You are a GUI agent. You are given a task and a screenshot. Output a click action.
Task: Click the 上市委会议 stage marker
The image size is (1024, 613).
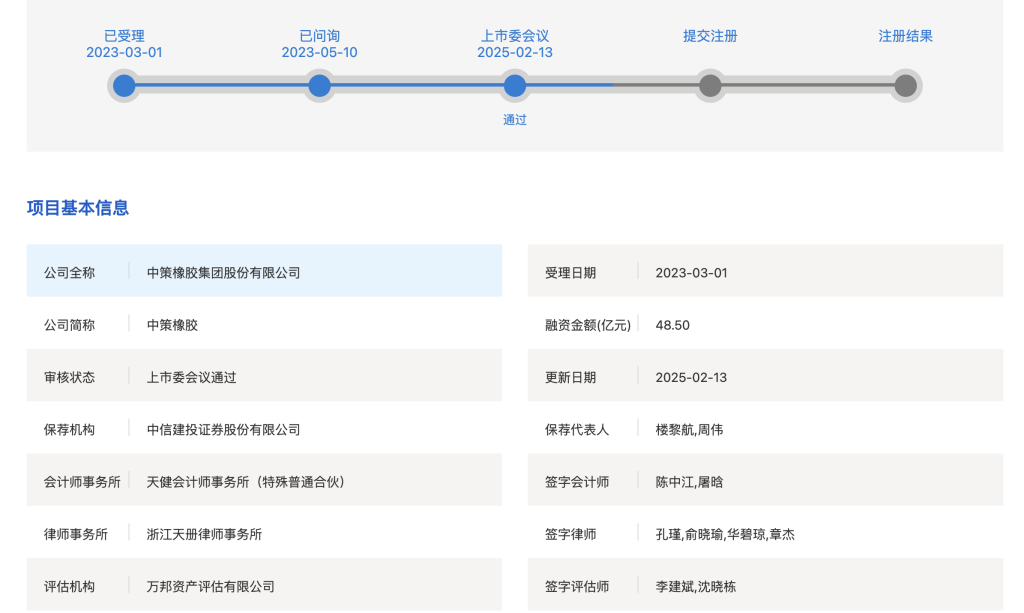514,86
